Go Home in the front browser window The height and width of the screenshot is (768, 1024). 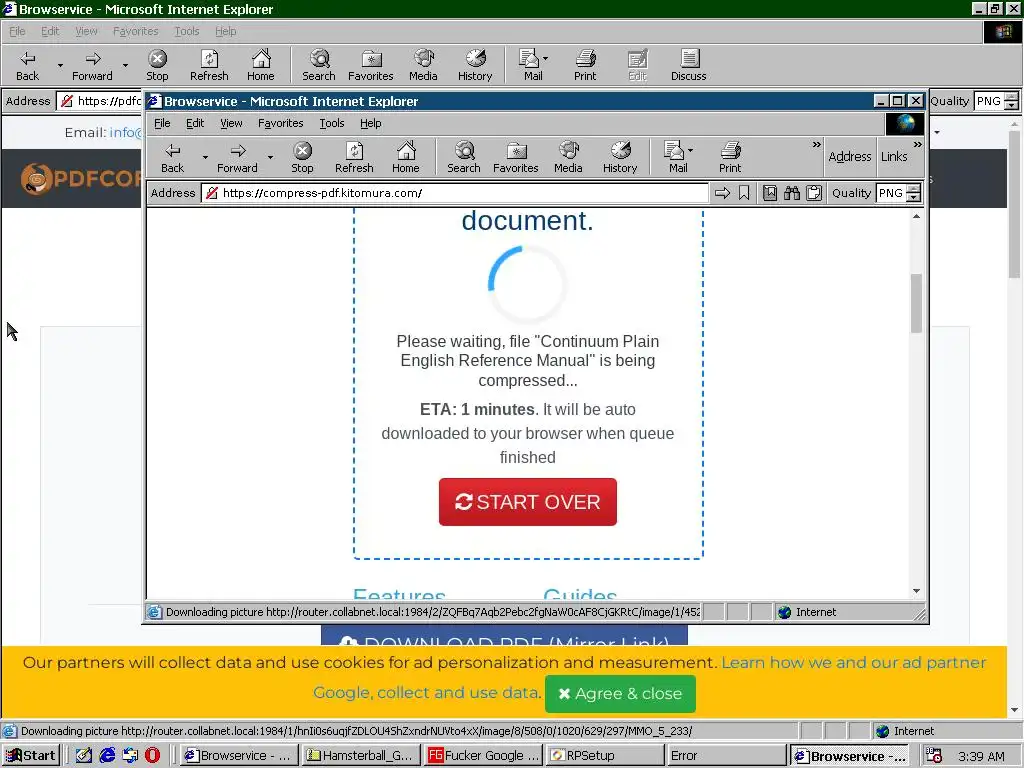pos(406,158)
